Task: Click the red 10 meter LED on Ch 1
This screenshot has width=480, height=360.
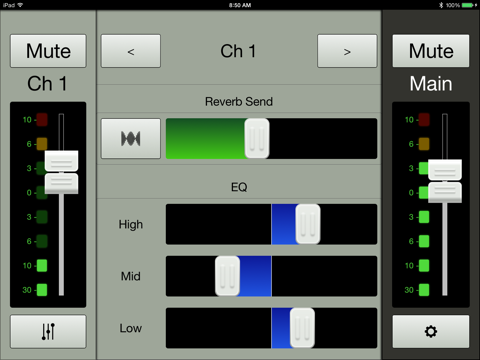Action: [x=42, y=120]
